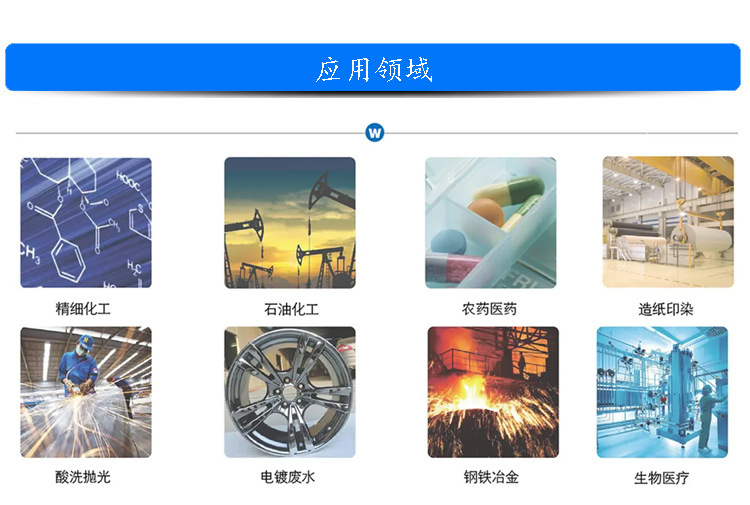Click the 生物医疗 text label
Screen dimensions: 750x505
(x=662, y=478)
